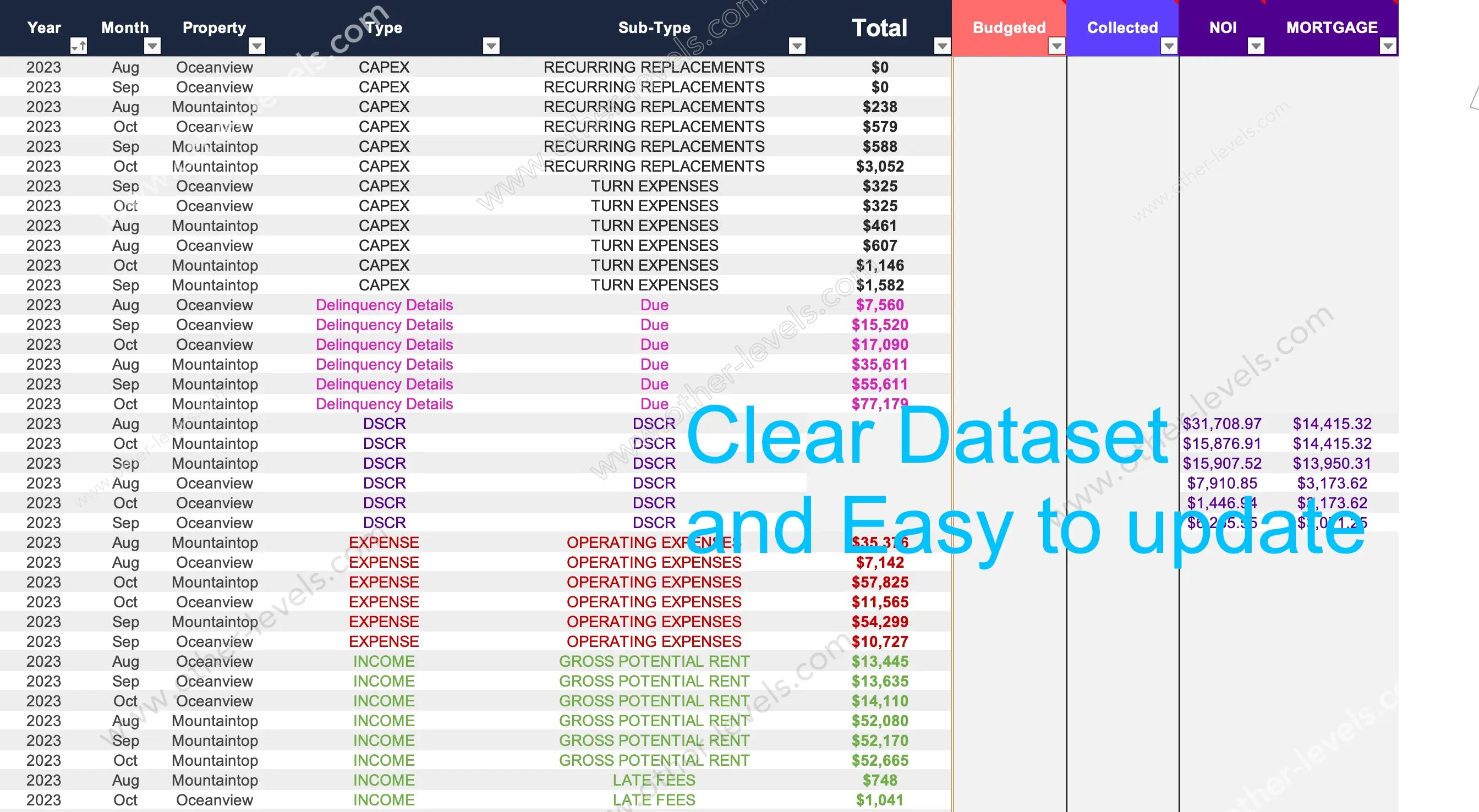Select the $3,052 total cell

point(880,167)
